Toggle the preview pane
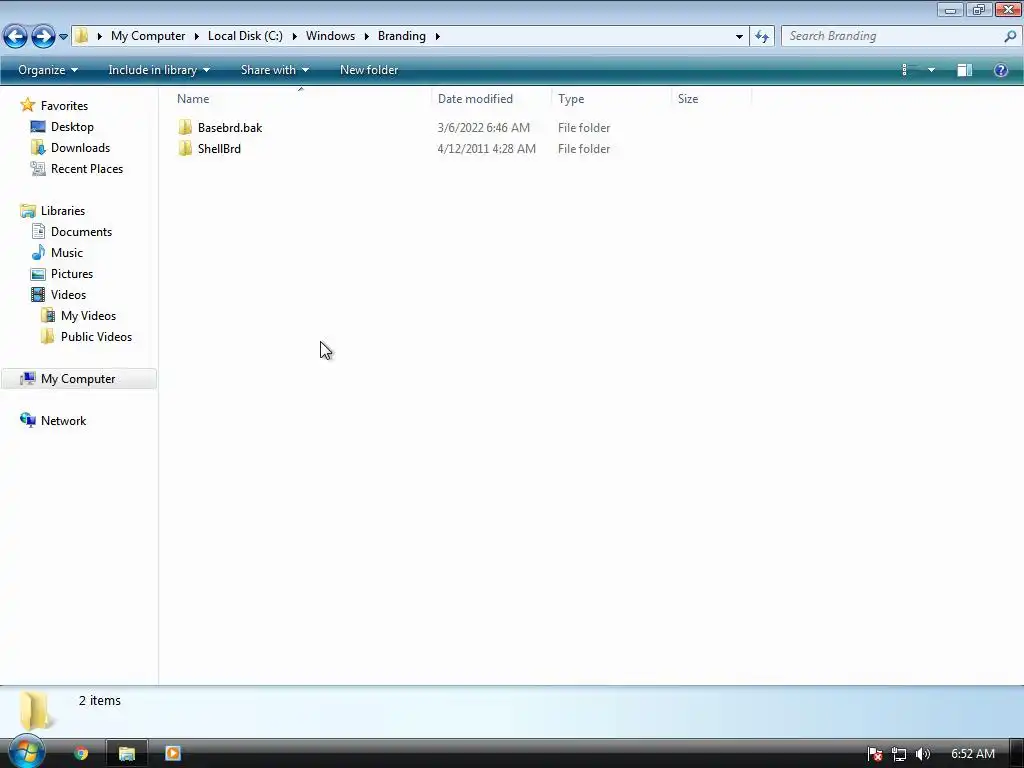 (965, 70)
